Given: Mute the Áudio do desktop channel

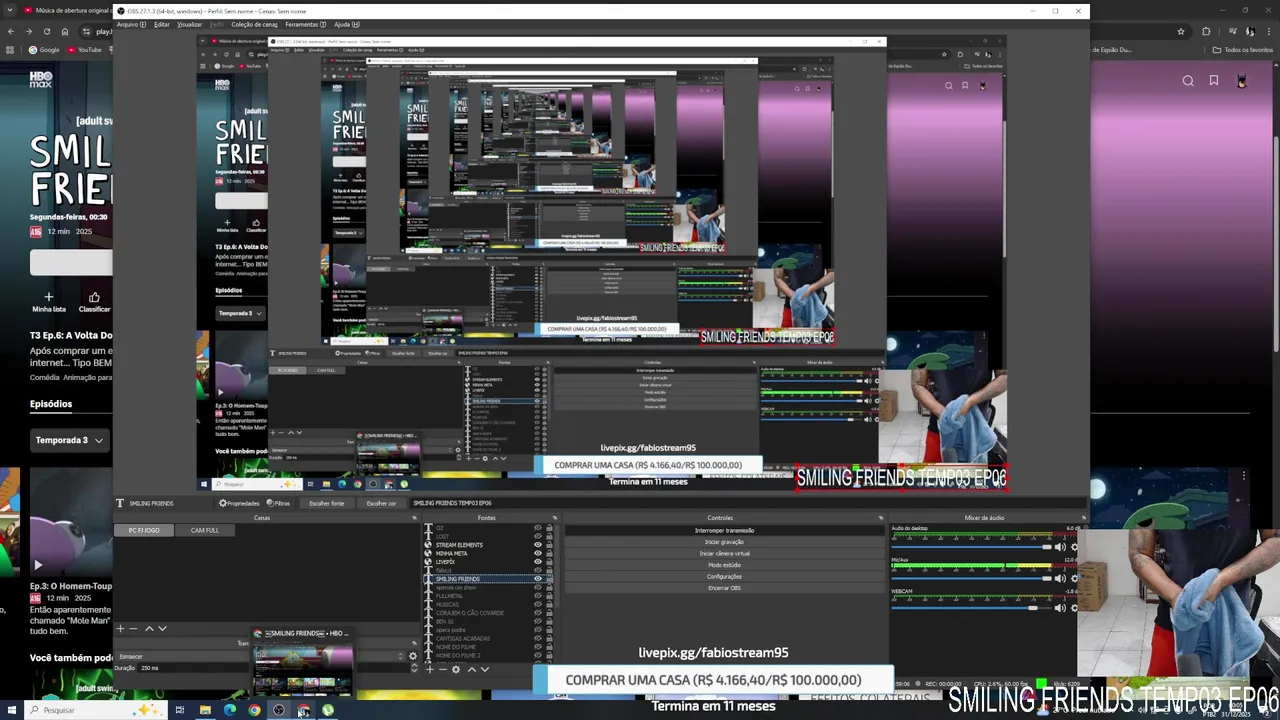Looking at the screenshot, I should (x=1060, y=547).
